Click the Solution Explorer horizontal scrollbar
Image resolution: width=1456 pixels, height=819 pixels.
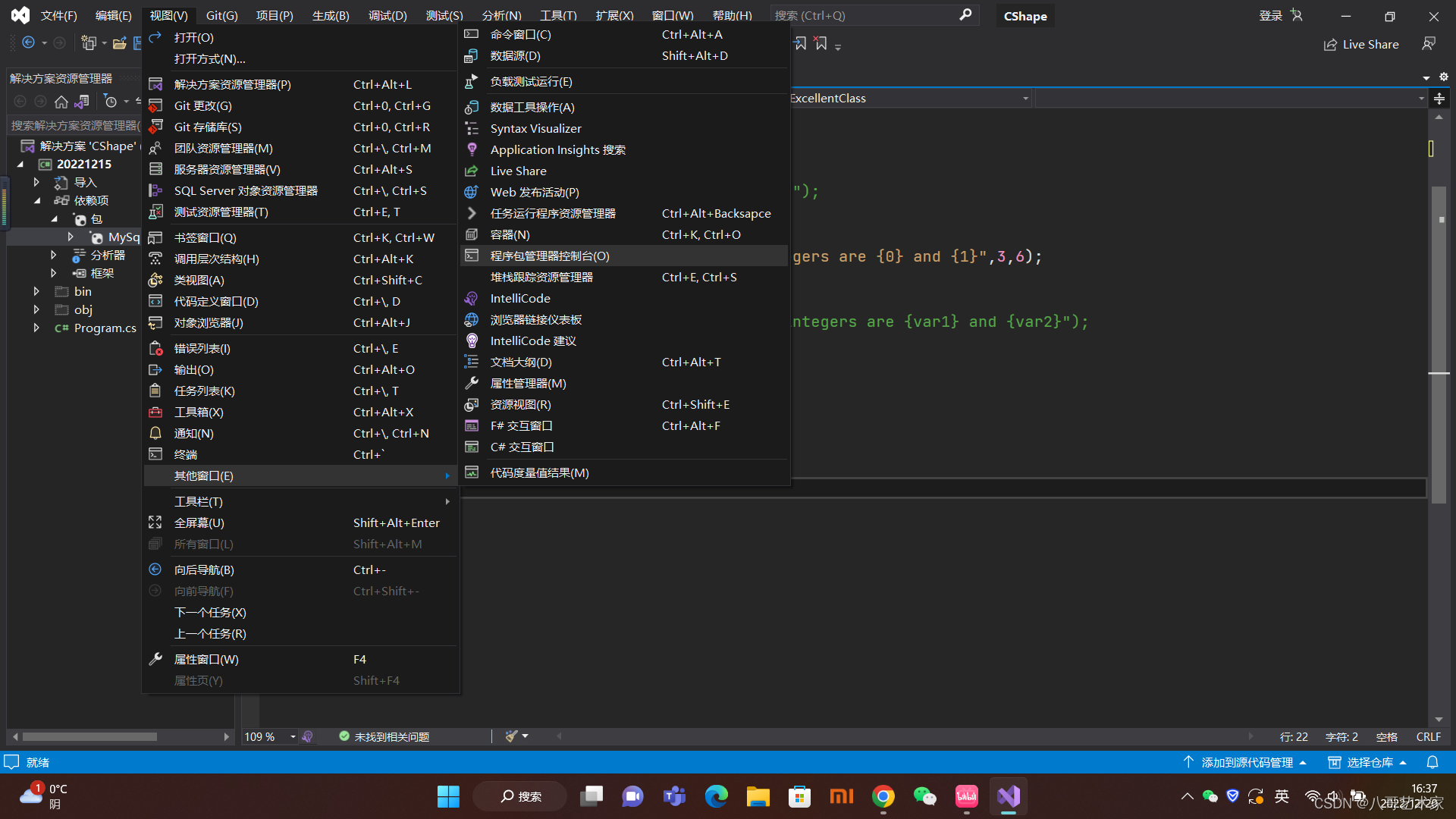point(89,737)
